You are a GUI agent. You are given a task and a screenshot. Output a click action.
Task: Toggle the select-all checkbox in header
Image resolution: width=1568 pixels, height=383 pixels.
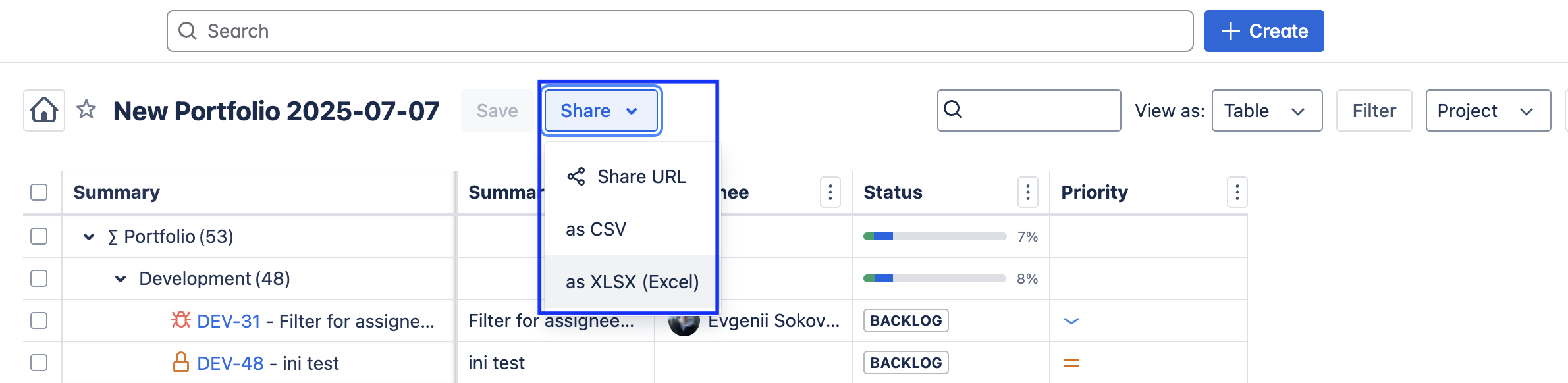pos(39,192)
